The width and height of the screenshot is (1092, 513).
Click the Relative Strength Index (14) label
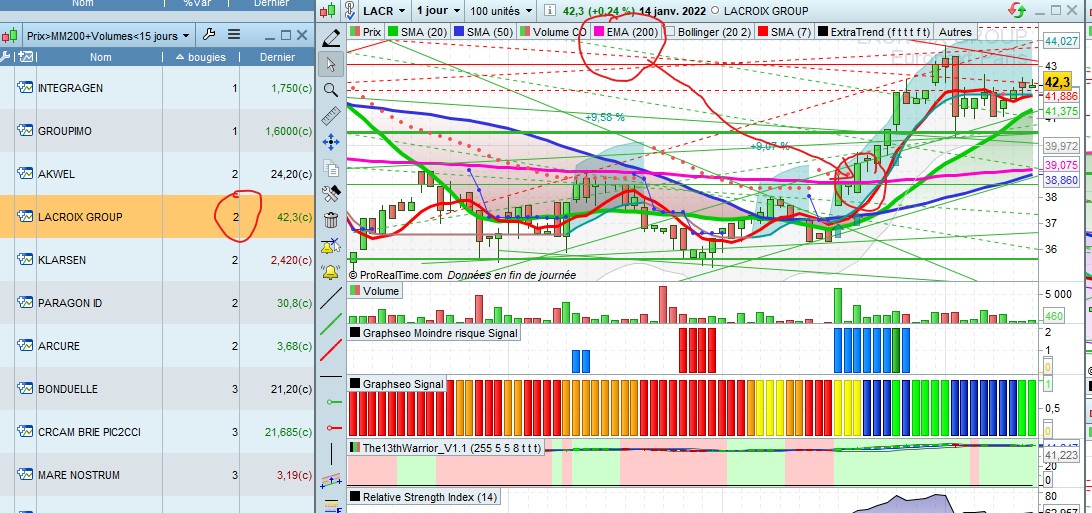pos(424,497)
